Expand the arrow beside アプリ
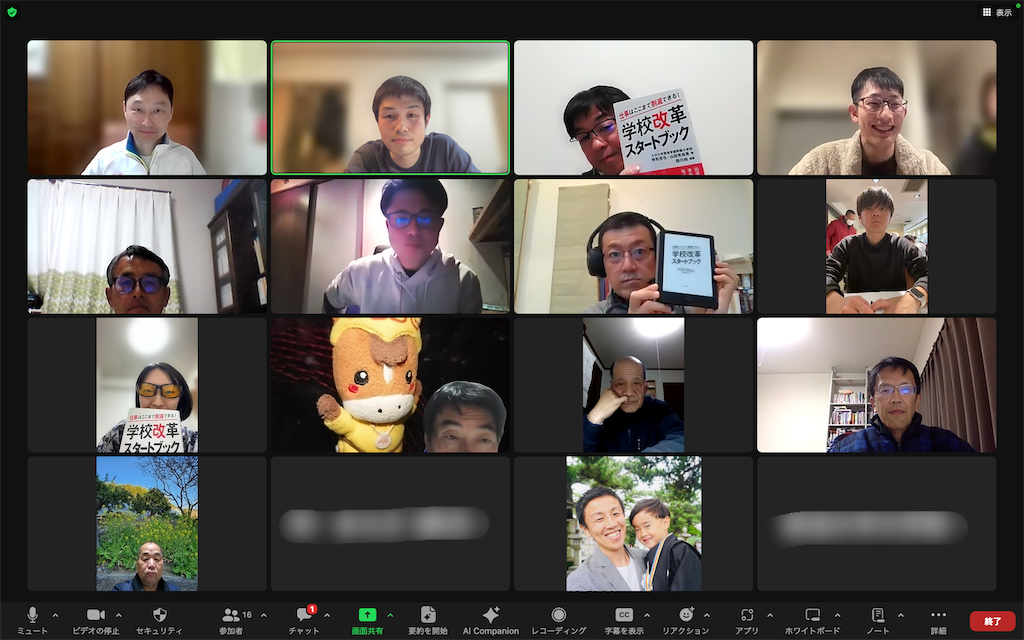Screen dimensions: 1024x640 point(770,615)
